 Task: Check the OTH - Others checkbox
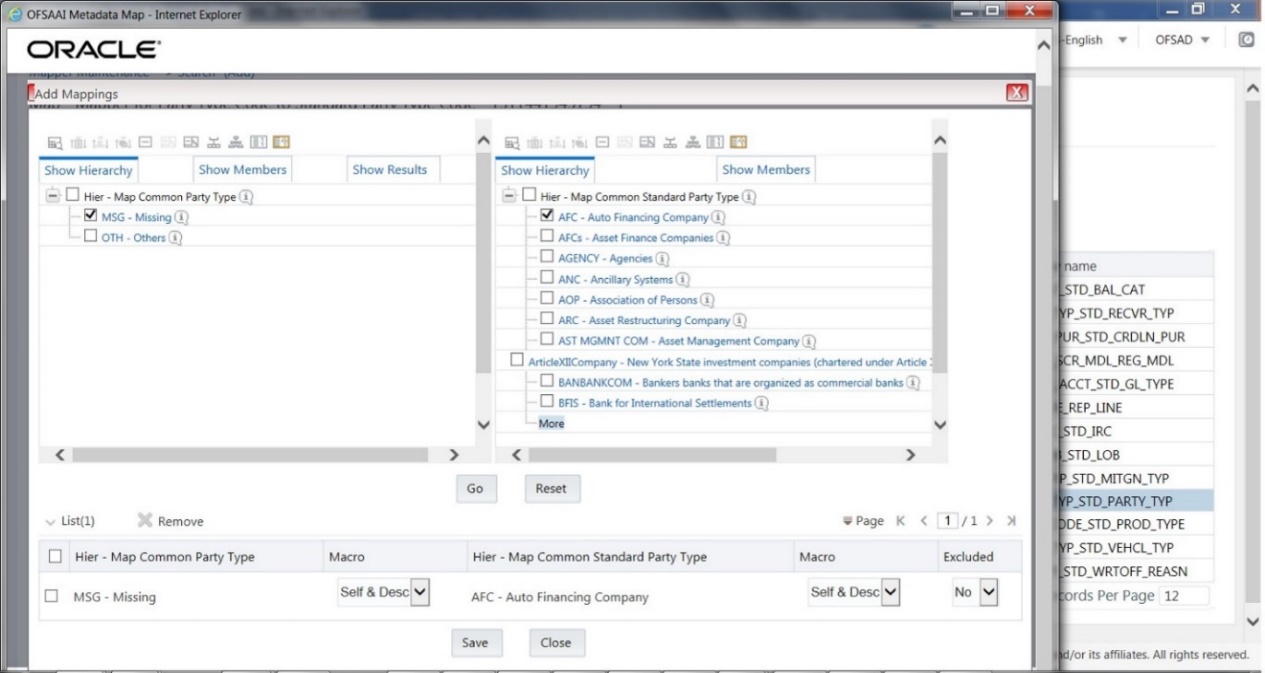pyautogui.click(x=91, y=237)
